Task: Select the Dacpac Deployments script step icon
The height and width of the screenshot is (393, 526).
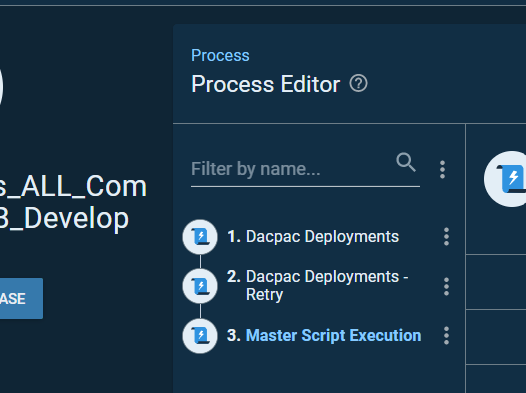Action: click(200, 237)
